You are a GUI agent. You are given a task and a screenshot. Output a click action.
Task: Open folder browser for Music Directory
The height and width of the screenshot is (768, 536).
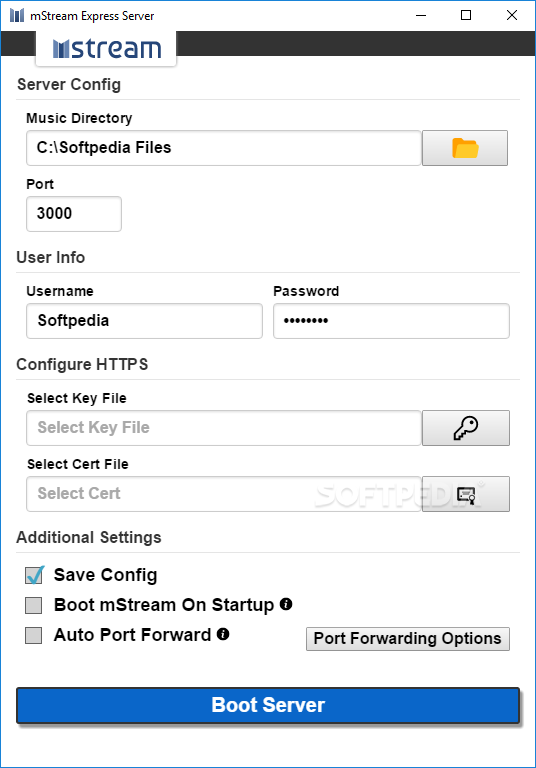(x=464, y=148)
